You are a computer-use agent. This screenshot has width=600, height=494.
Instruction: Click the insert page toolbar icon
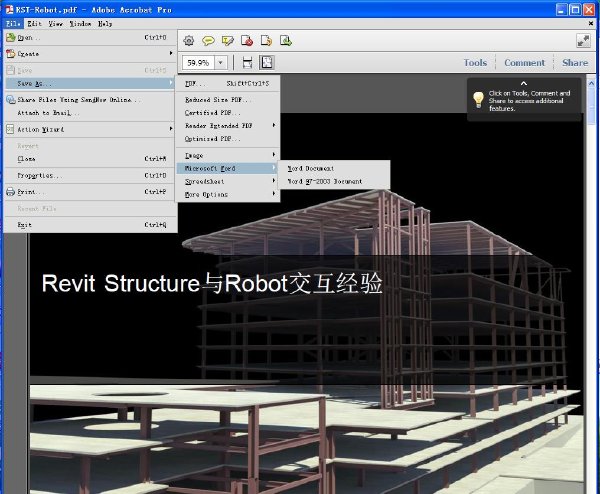coord(286,41)
